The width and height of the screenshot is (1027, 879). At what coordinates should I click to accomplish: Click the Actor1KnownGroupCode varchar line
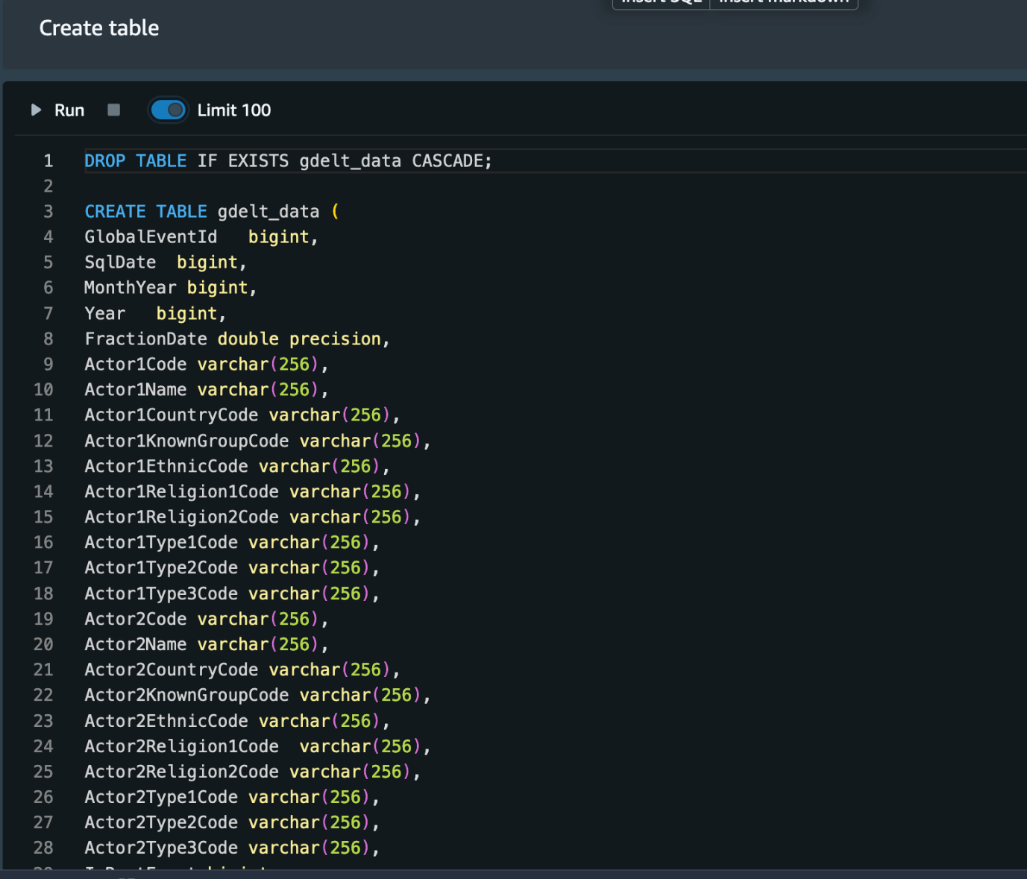pyautogui.click(x=257, y=441)
